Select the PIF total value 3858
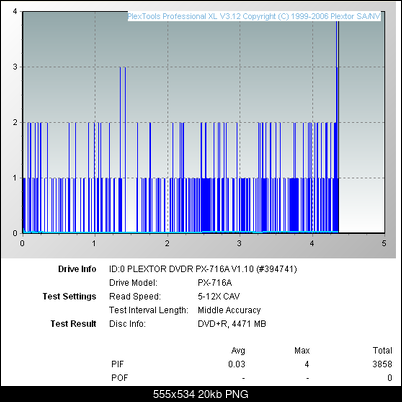 click(382, 364)
